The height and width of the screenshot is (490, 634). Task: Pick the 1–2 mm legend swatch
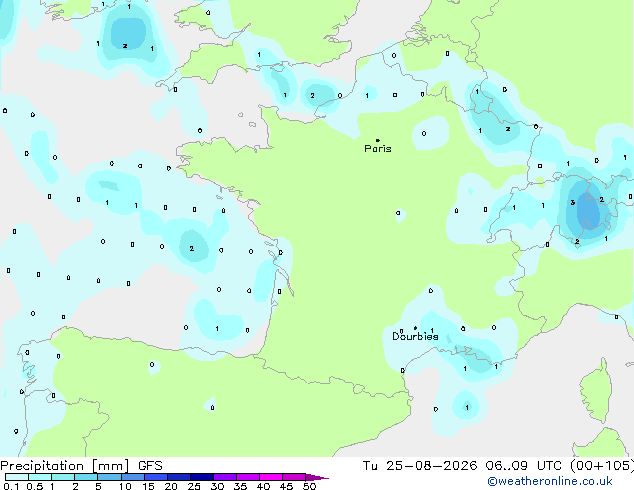point(63,477)
